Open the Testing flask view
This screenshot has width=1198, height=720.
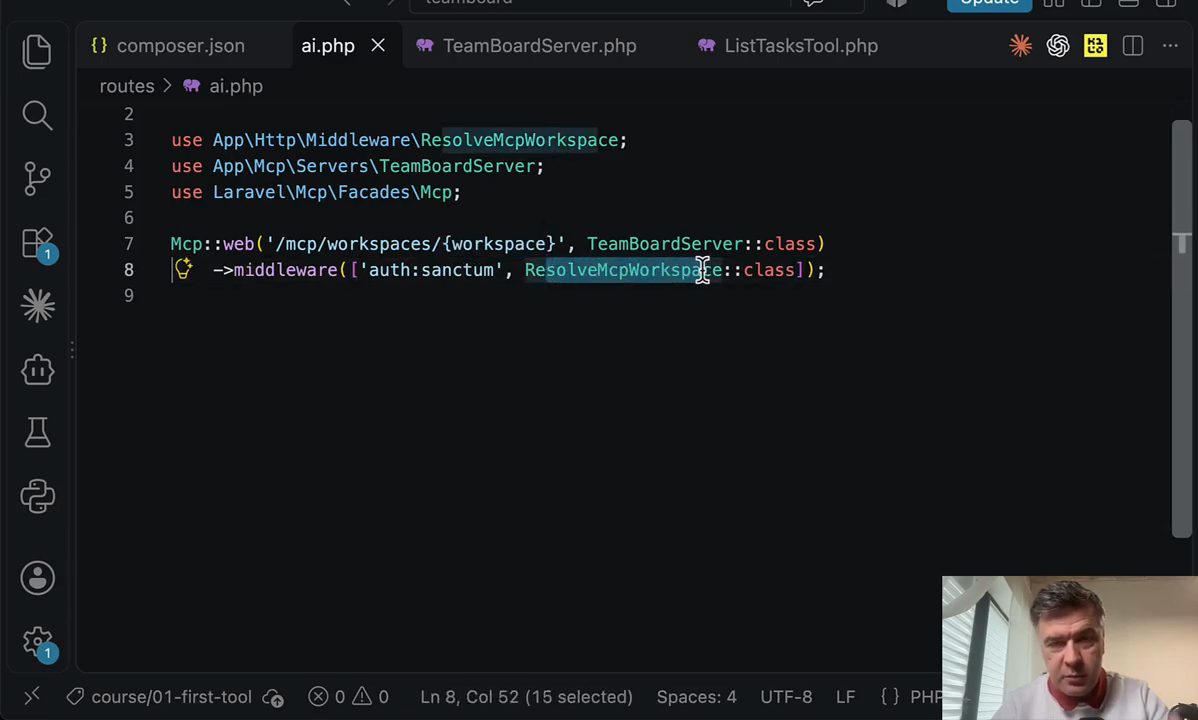[37, 433]
